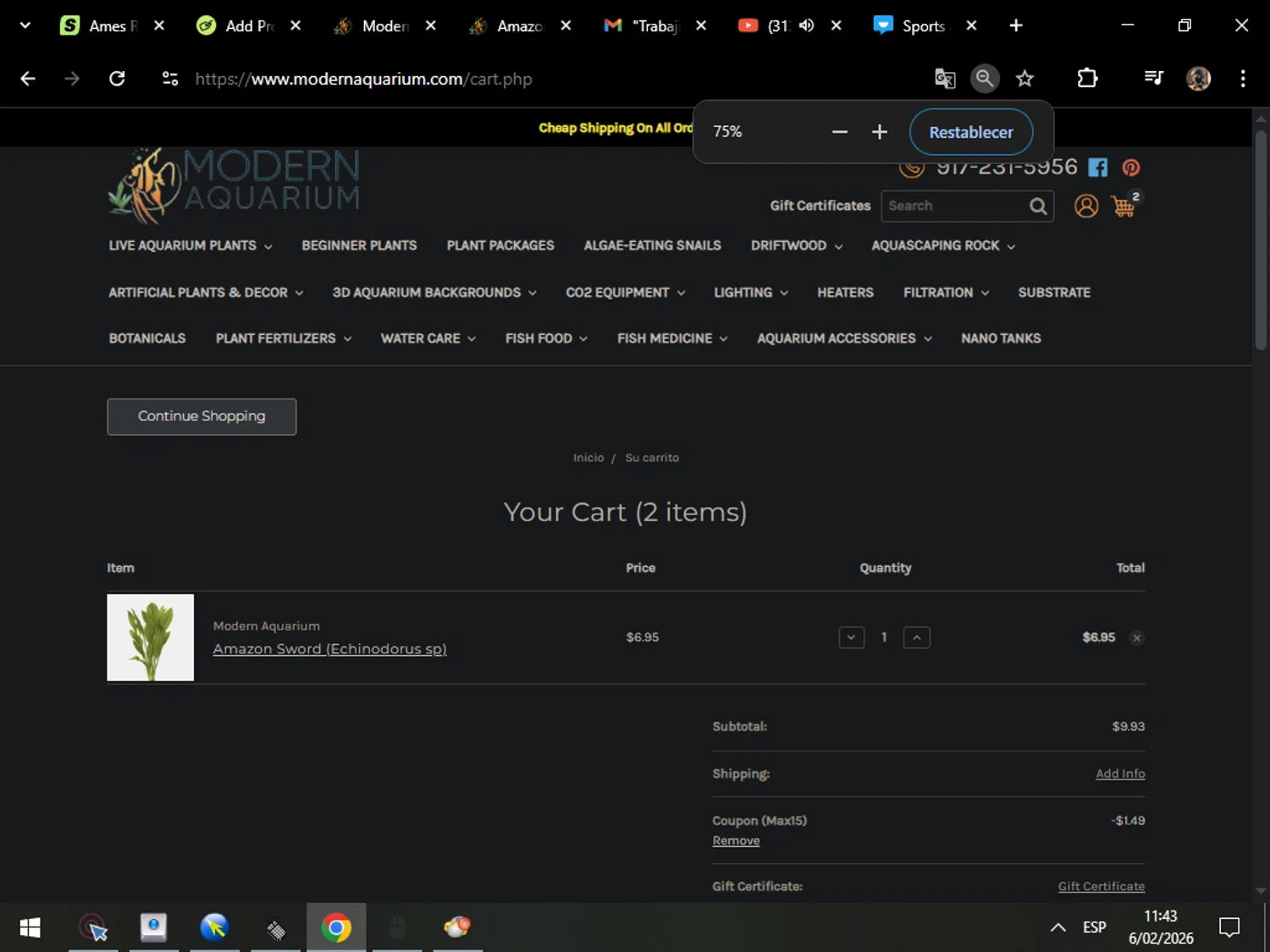Click the search magnifier icon on site
This screenshot has height=952, width=1270.
[x=1038, y=206]
